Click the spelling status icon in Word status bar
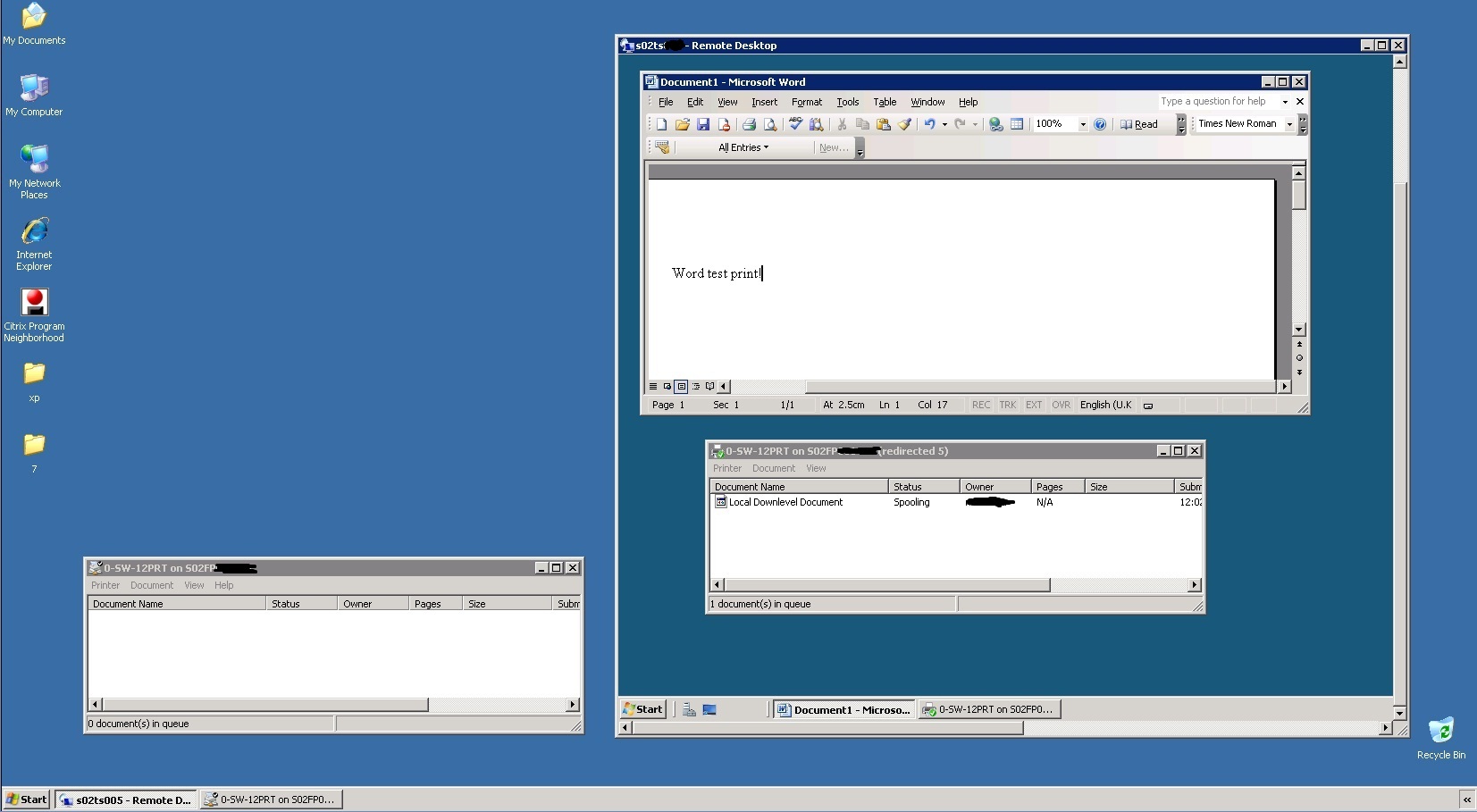Image resolution: width=1477 pixels, height=812 pixels. click(1148, 406)
